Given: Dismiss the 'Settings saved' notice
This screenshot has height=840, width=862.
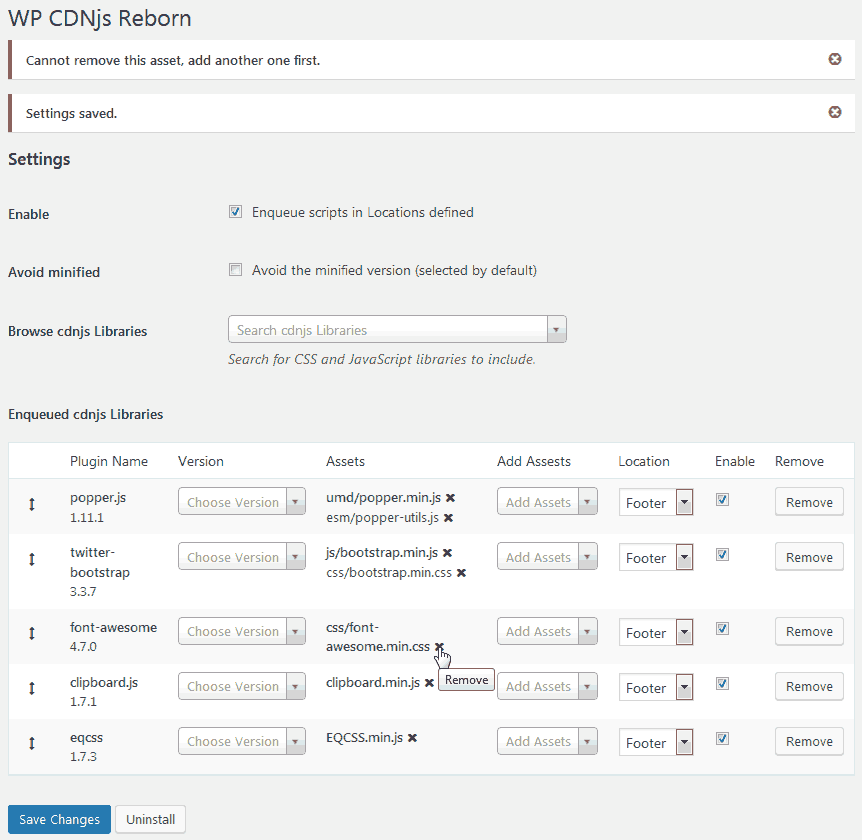Looking at the screenshot, I should tap(835, 113).
